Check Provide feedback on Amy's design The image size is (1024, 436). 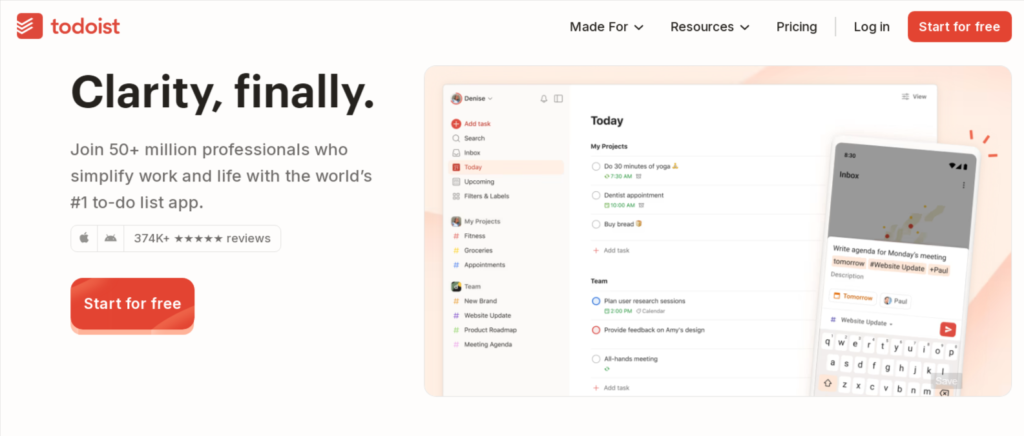[x=596, y=330]
